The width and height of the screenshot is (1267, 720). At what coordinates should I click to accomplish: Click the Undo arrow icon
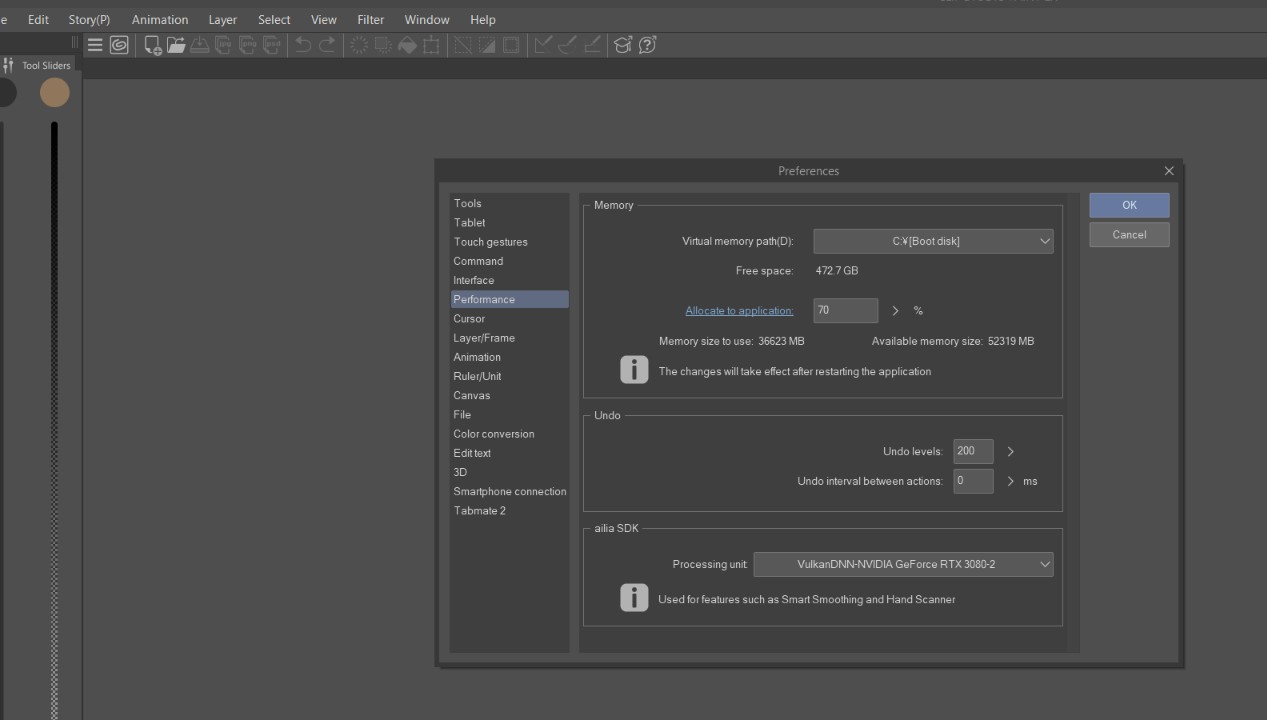coord(302,45)
